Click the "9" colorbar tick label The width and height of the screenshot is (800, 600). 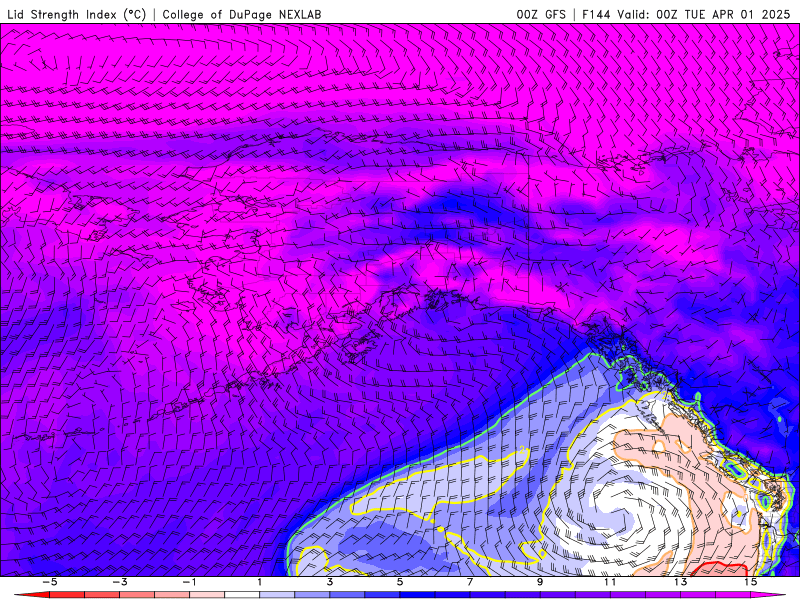point(540,582)
